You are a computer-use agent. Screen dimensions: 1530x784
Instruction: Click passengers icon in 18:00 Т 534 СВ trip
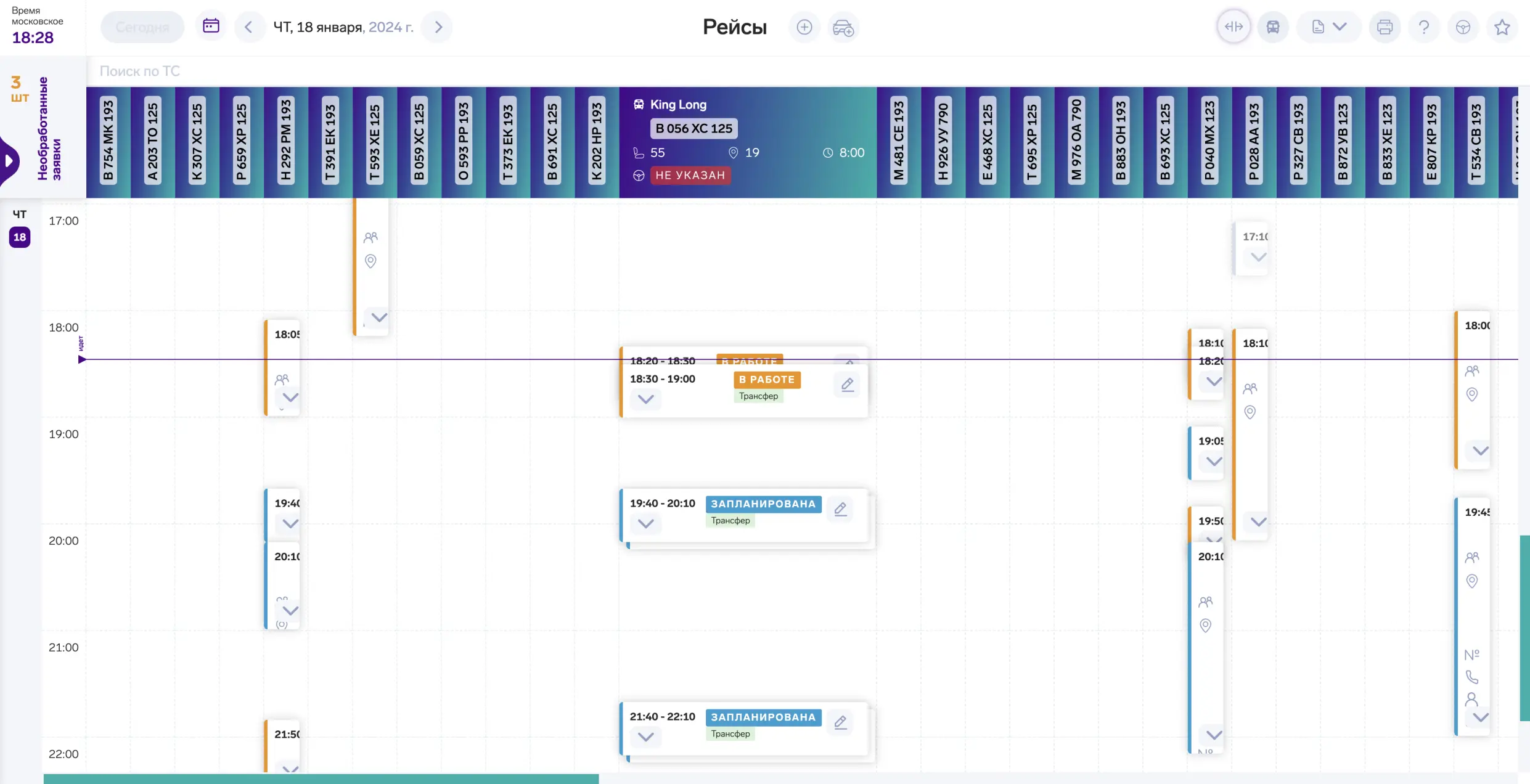coord(1471,370)
